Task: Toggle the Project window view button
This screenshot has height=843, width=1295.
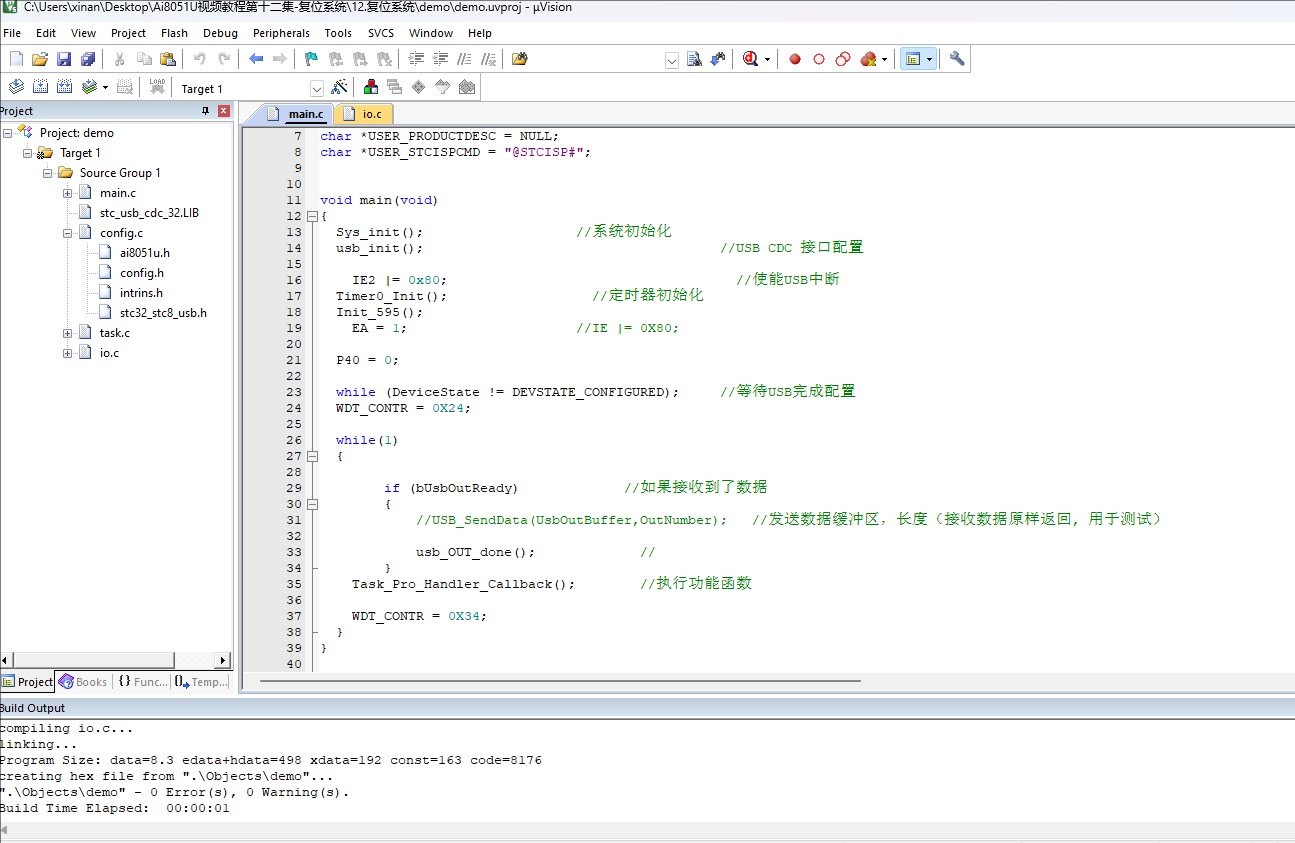Action: click(x=912, y=59)
